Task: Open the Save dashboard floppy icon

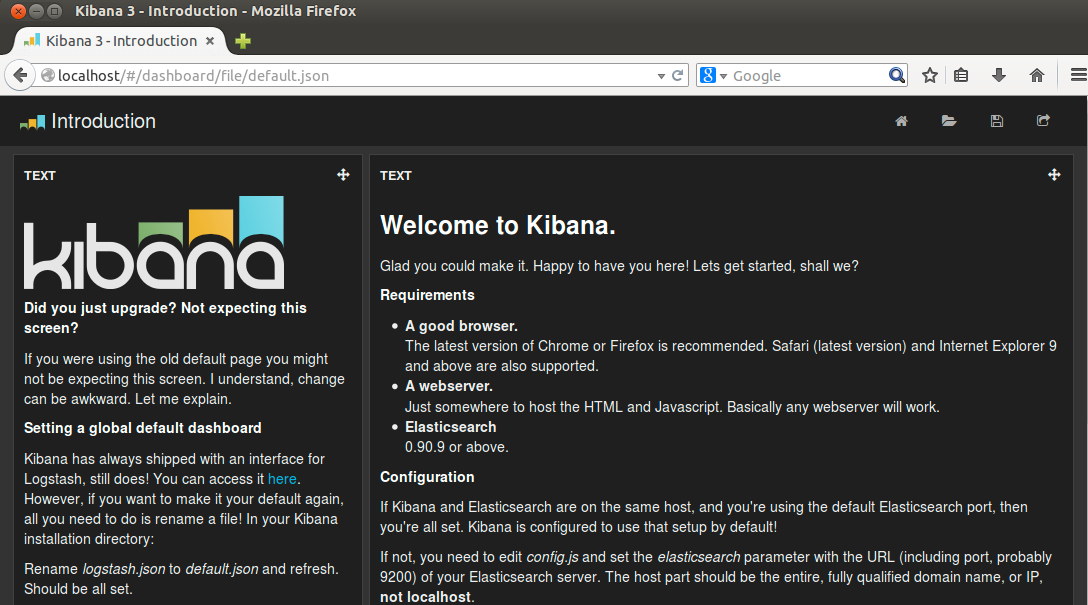Action: pos(996,121)
